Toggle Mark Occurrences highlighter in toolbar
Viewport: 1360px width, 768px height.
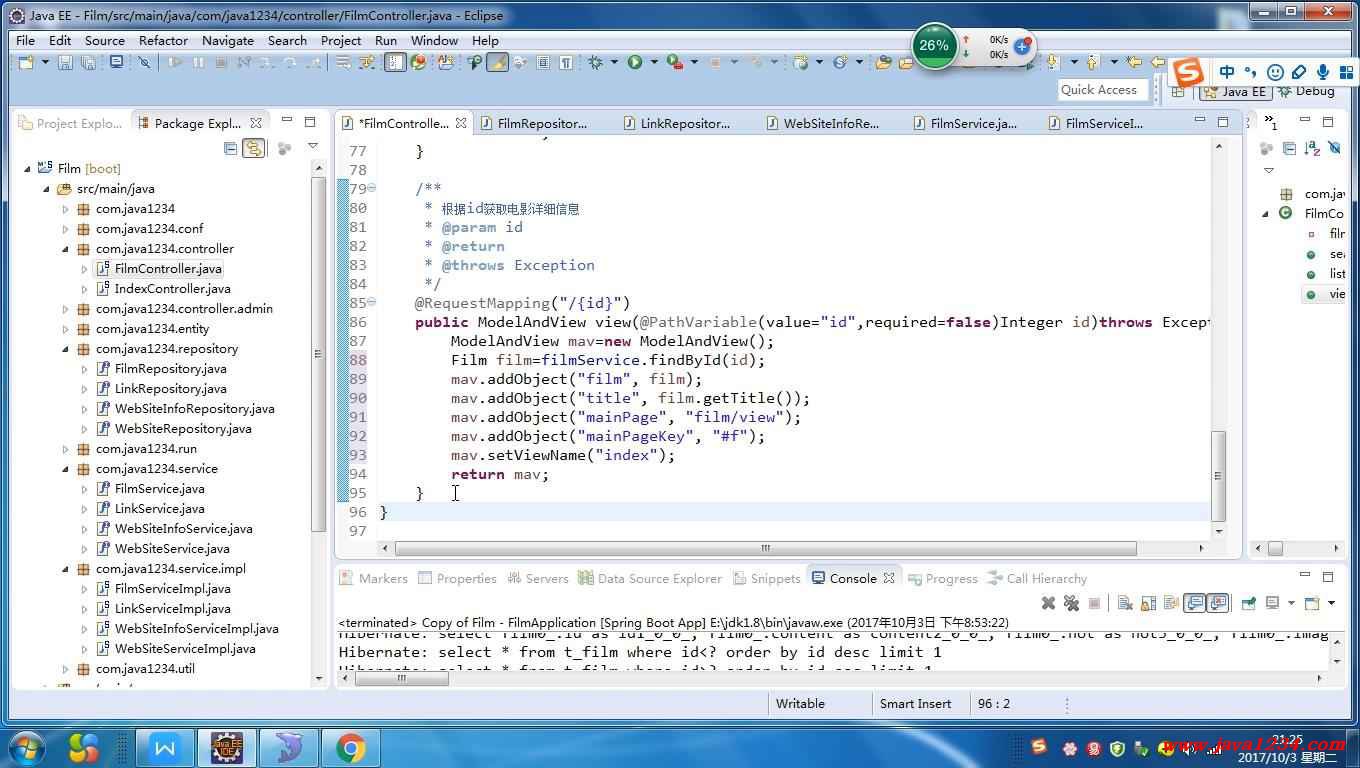point(497,62)
